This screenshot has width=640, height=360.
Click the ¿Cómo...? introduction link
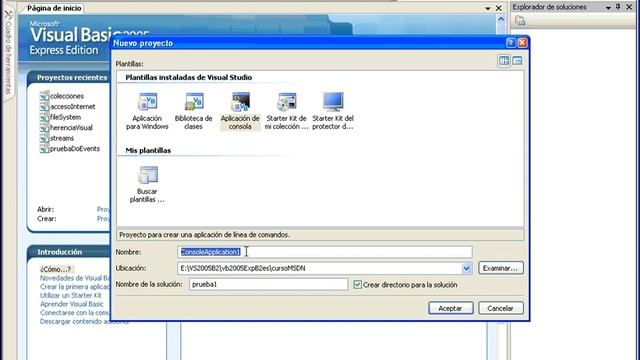coord(56,269)
